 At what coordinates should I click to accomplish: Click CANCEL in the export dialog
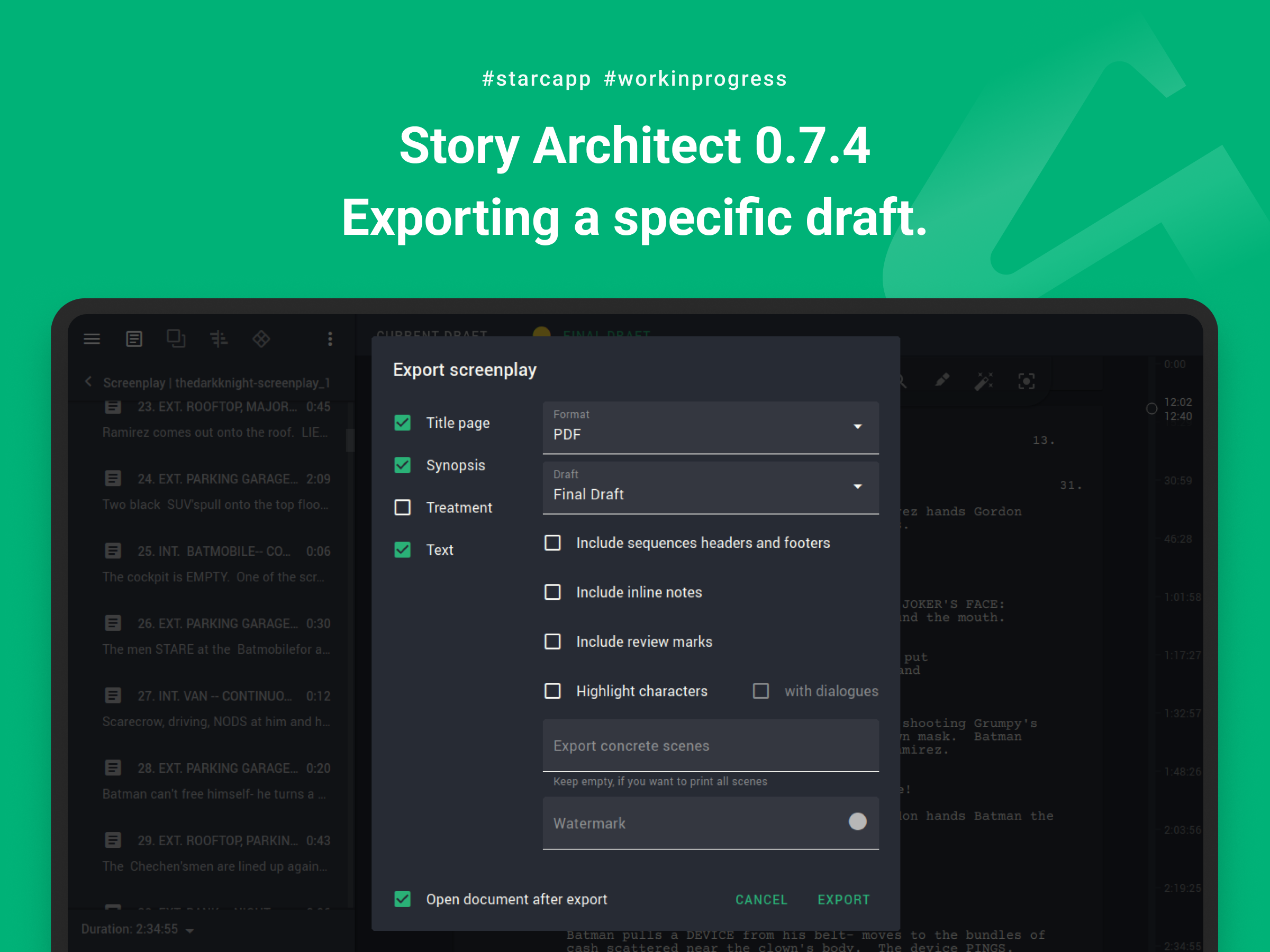tap(761, 899)
